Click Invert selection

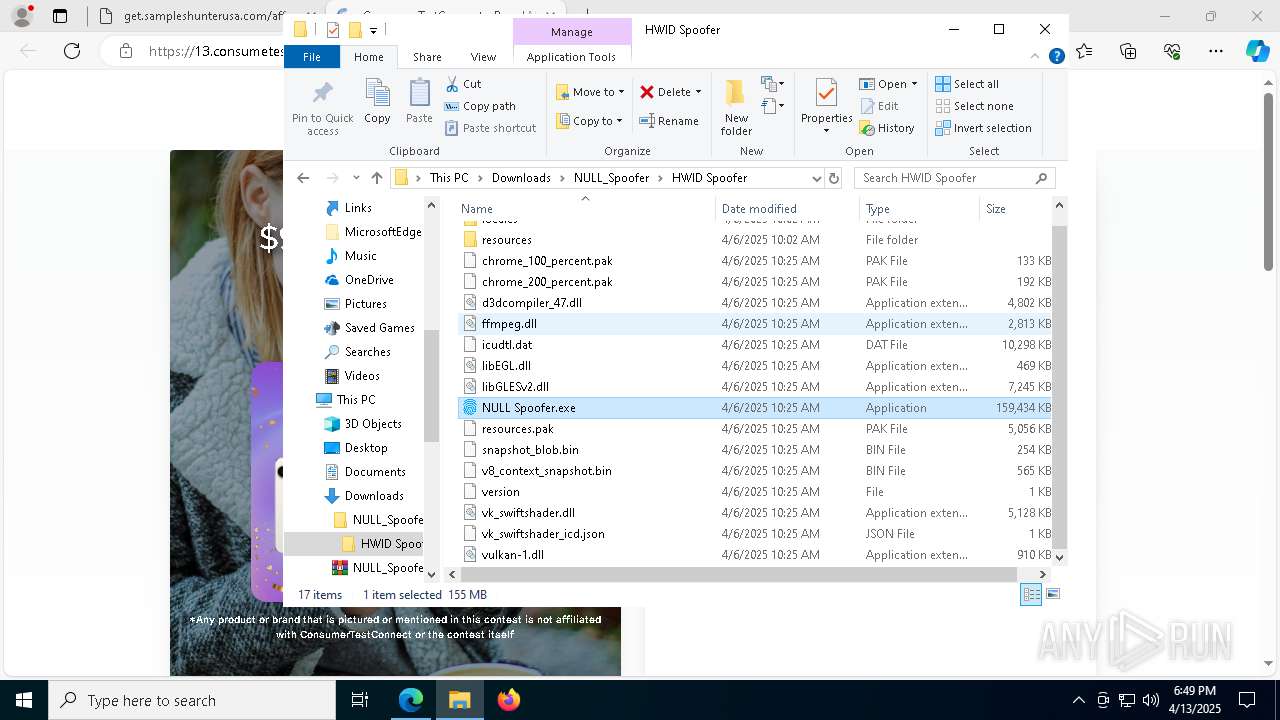(x=983, y=128)
